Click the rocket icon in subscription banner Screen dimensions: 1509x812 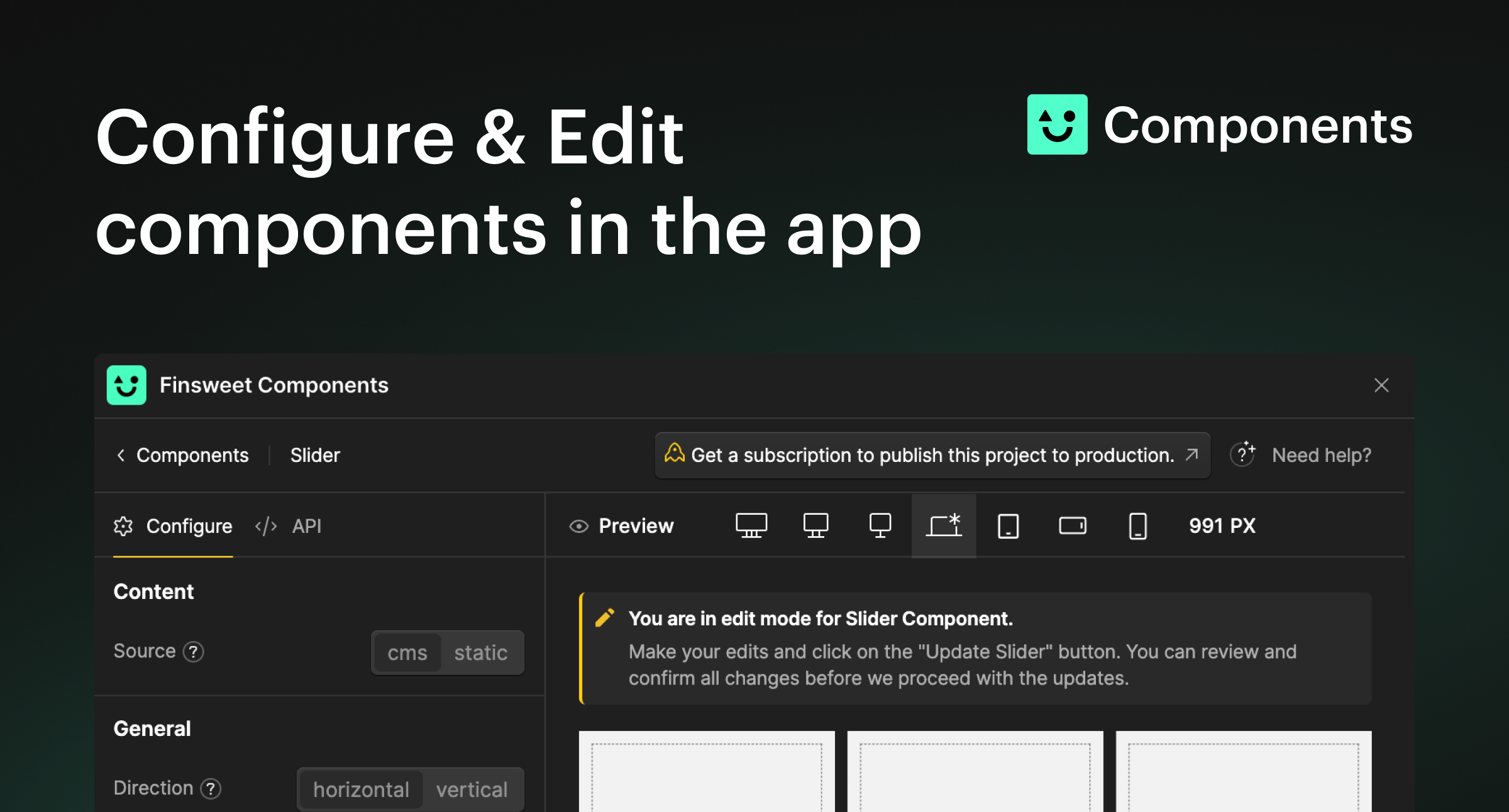click(x=675, y=453)
